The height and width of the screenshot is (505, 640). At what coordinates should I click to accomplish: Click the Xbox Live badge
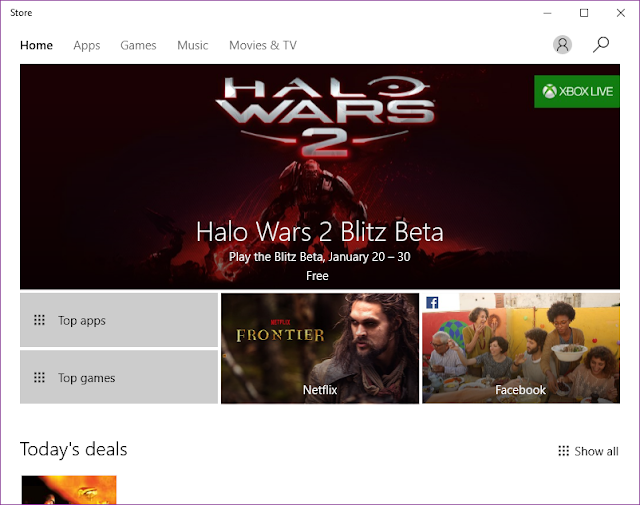[577, 91]
